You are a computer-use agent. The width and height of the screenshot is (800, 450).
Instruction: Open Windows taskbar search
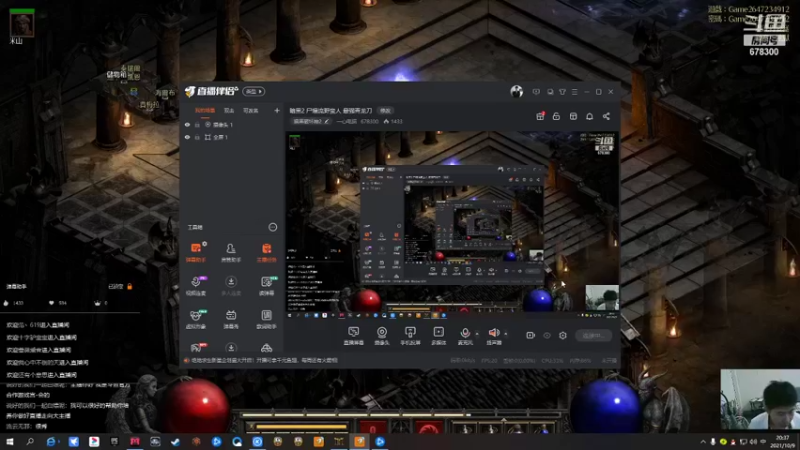pos(30,442)
